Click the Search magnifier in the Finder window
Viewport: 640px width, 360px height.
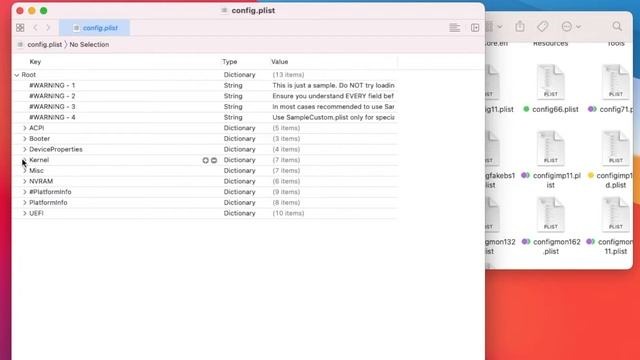(x=617, y=27)
